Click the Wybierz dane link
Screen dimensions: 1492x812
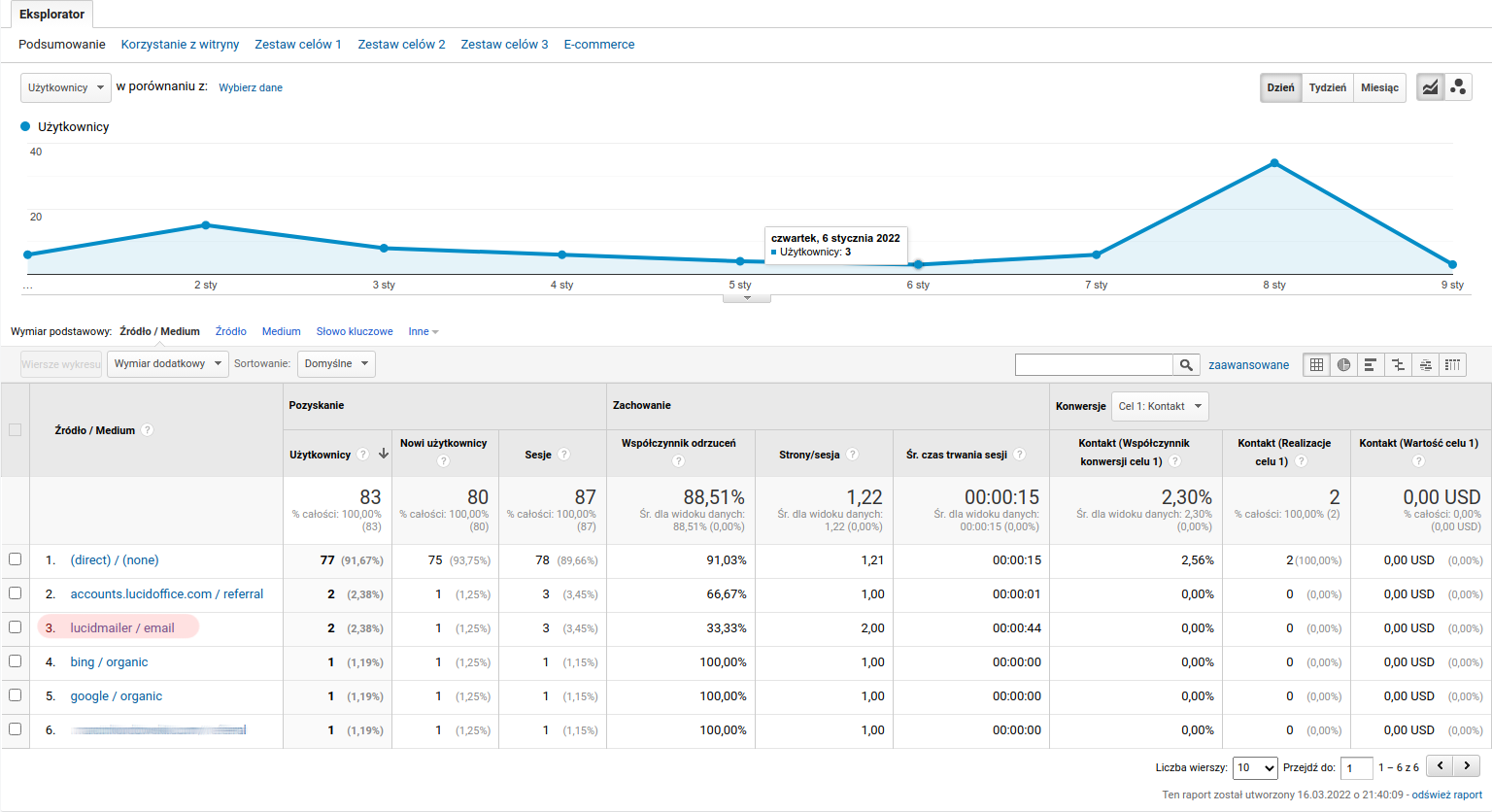click(251, 87)
